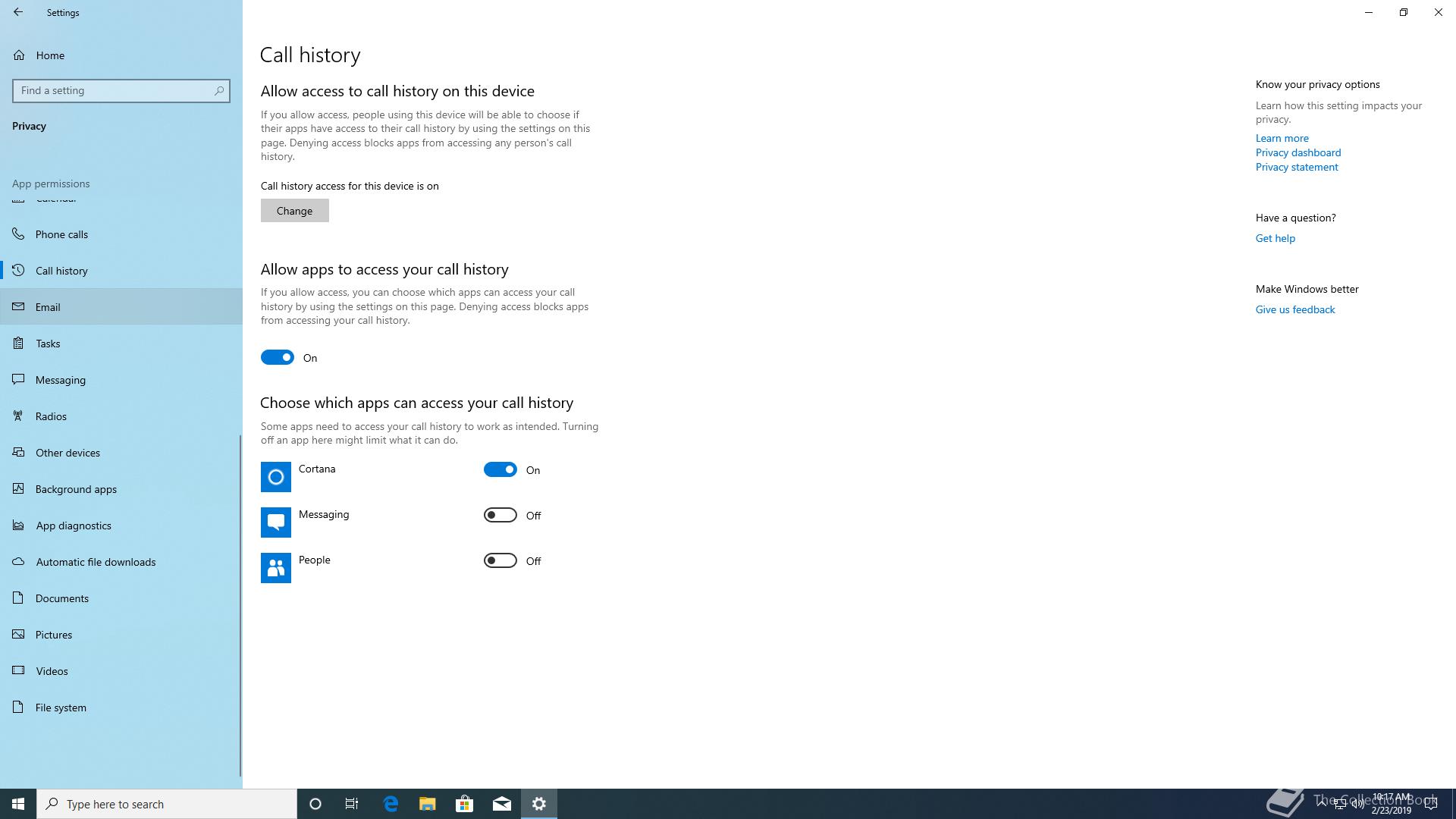This screenshot has height=819, width=1456.
Task: Click the Settings back arrow icon
Action: pos(18,12)
